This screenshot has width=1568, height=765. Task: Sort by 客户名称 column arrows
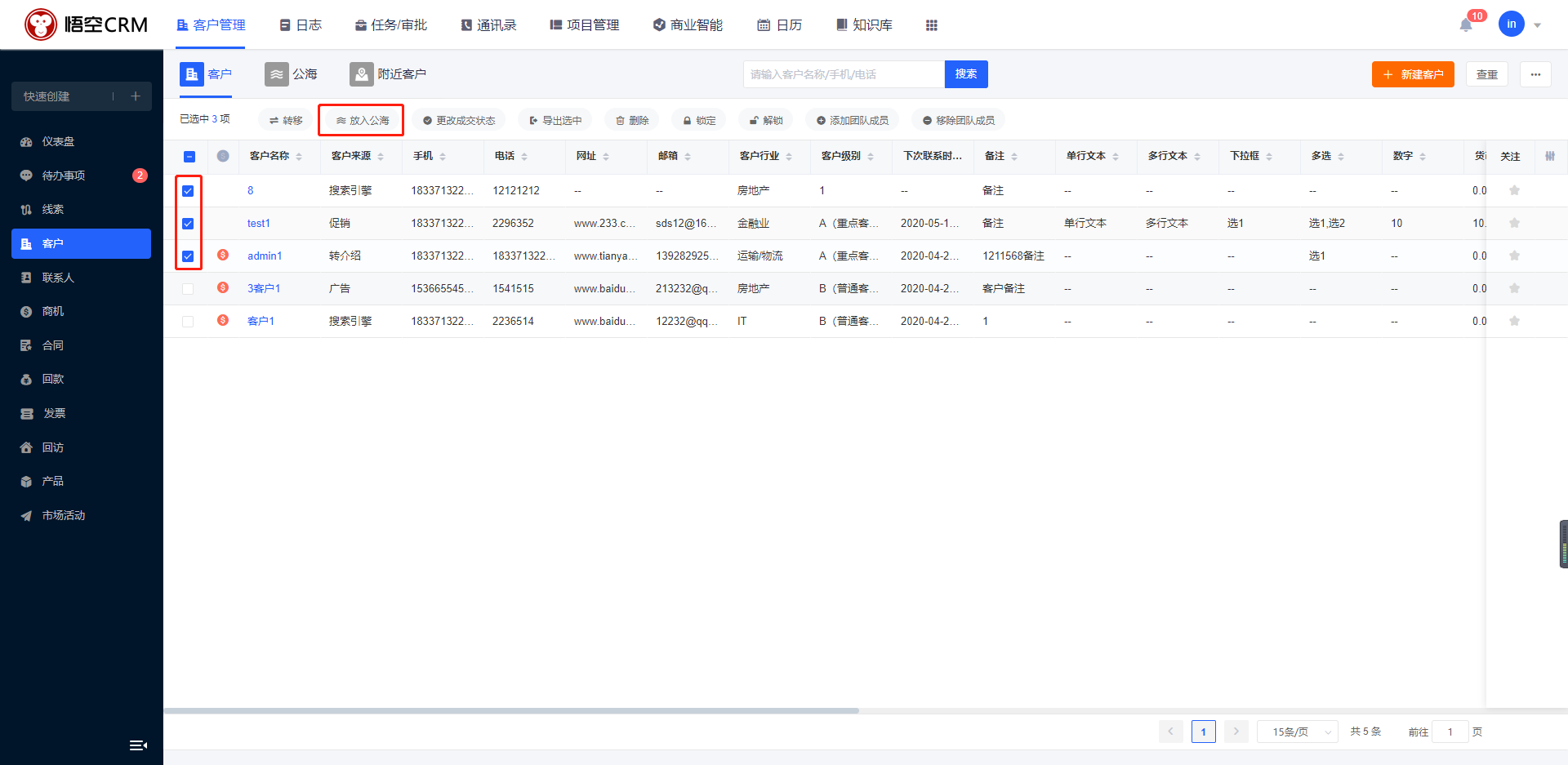coord(299,156)
